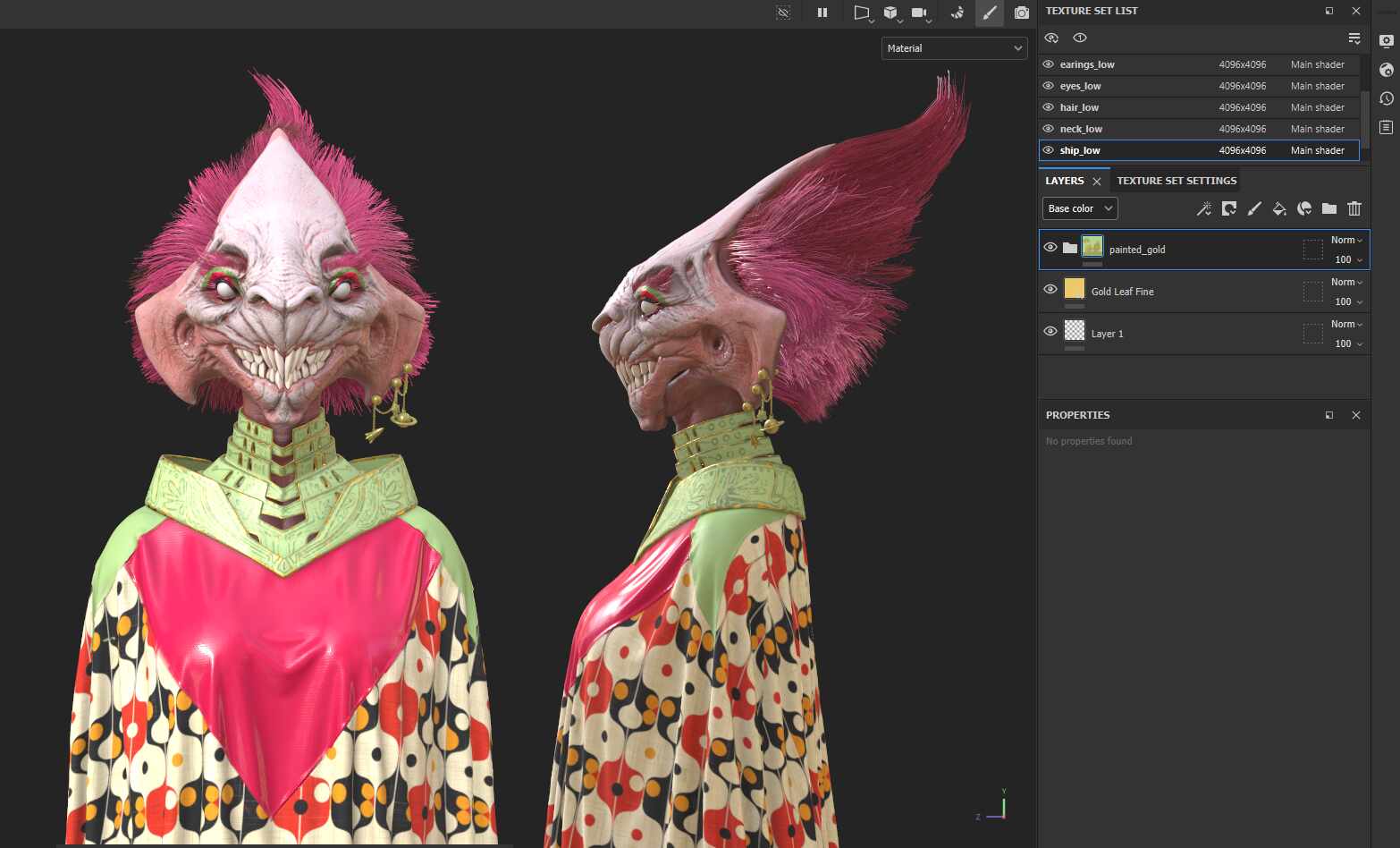Add a fill layer with bucket icon

pos(1279,208)
